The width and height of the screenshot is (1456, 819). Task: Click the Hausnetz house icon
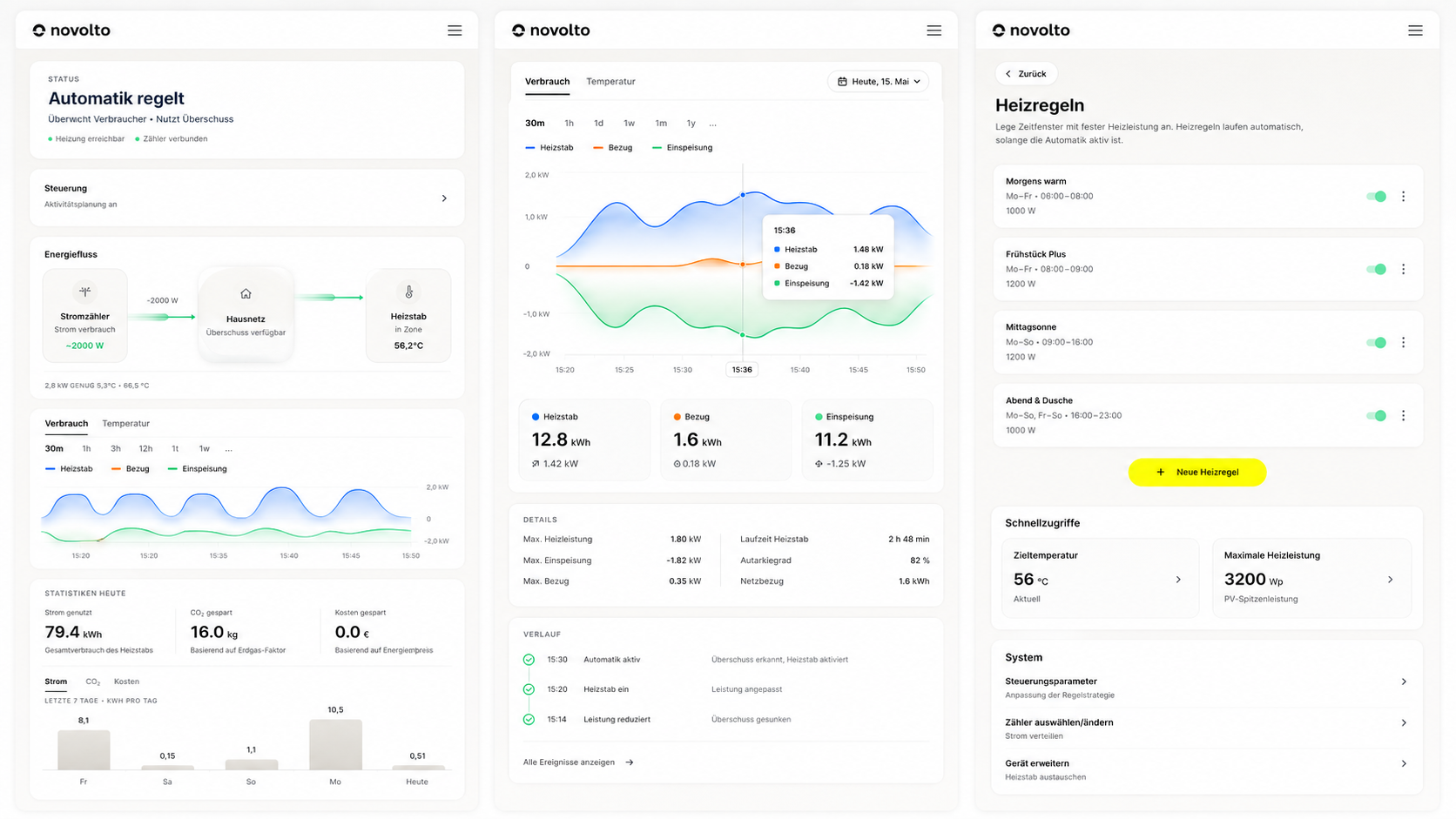tap(246, 294)
